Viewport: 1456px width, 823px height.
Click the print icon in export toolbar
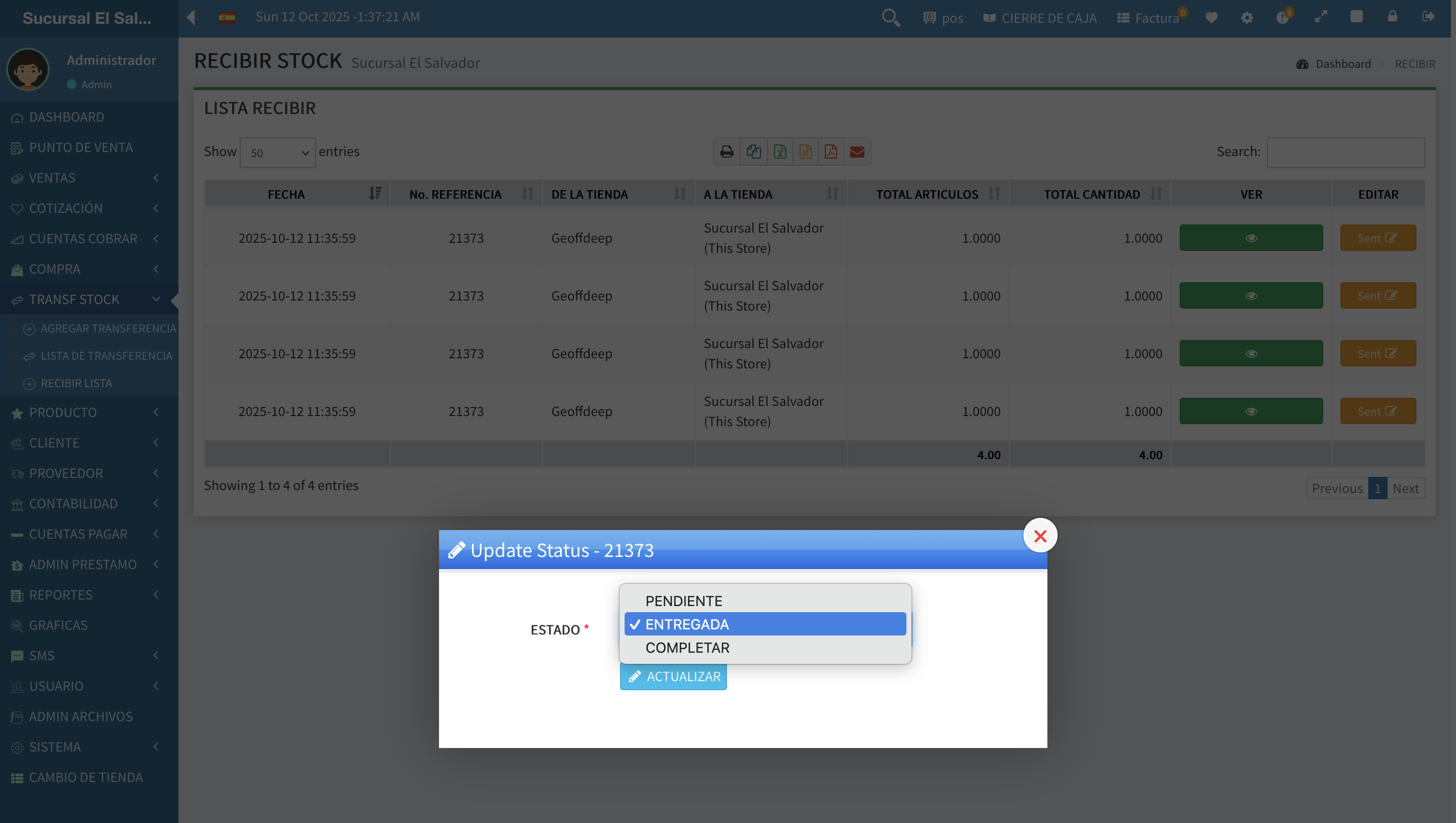(726, 152)
